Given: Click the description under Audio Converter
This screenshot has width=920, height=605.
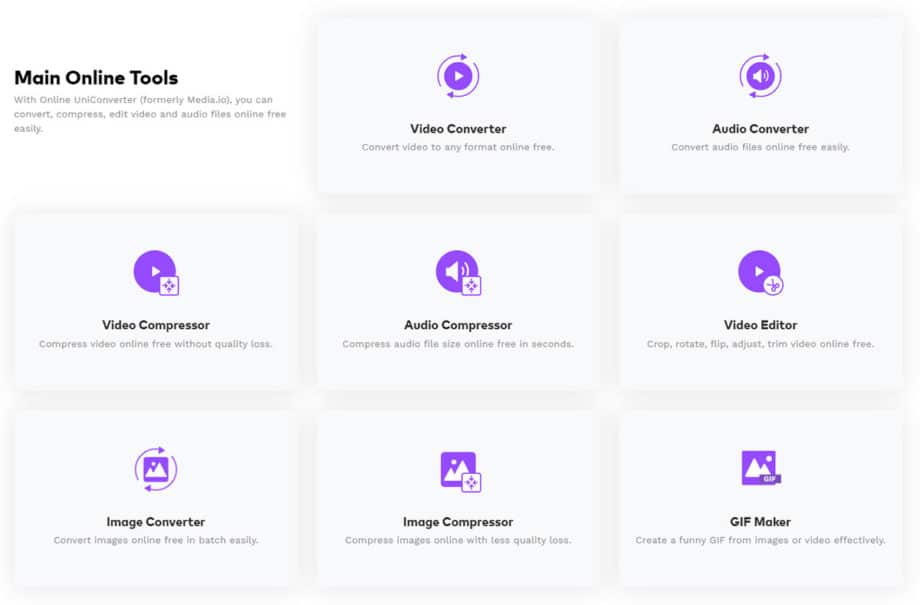Looking at the screenshot, I should tap(759, 146).
